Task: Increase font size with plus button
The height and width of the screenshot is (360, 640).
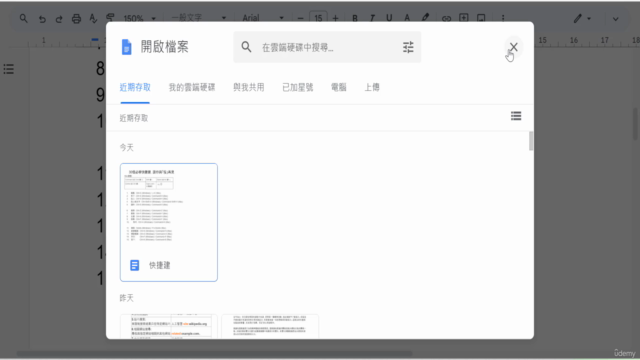Action: pos(336,18)
